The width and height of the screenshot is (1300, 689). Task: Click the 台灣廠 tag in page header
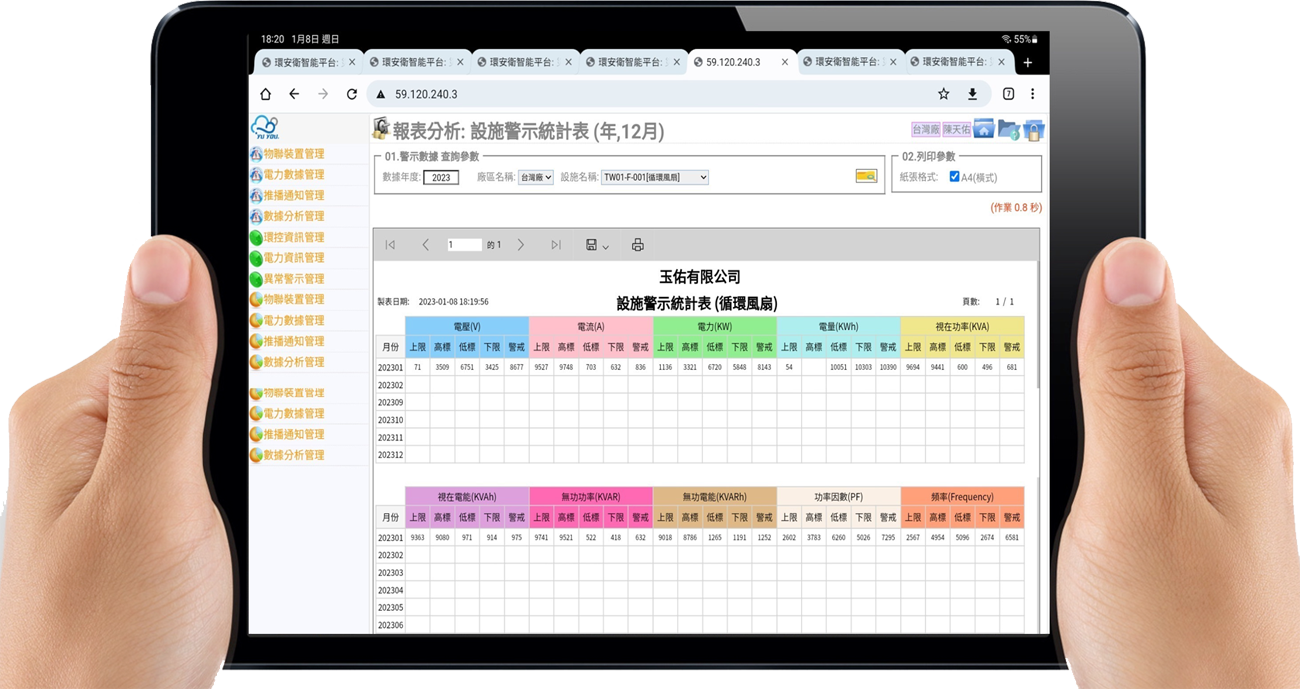926,130
